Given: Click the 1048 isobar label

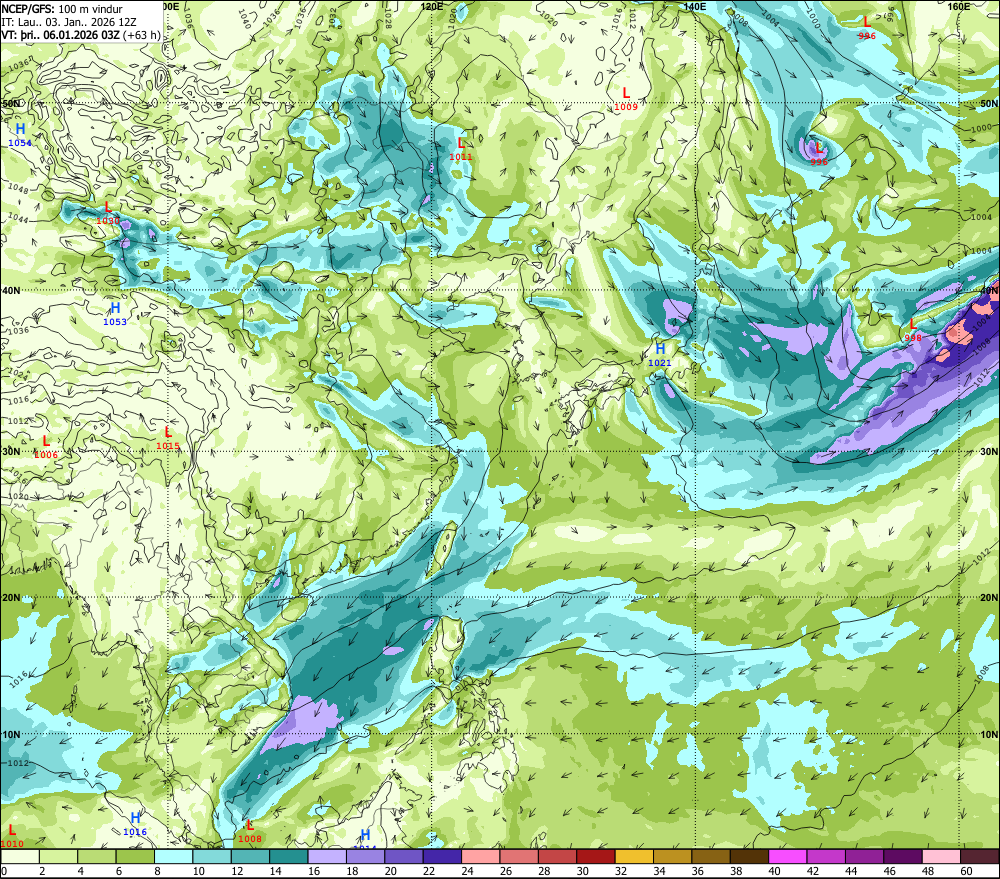Looking at the screenshot, I should click(x=18, y=190).
